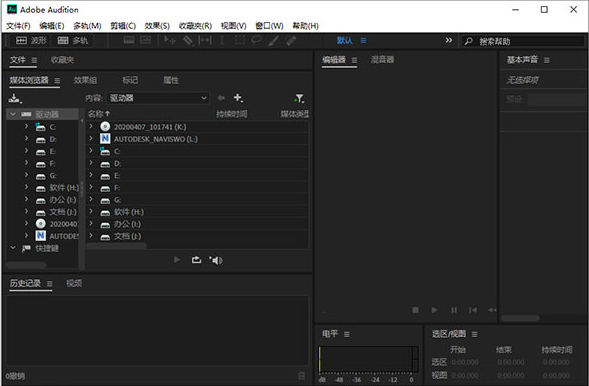This screenshot has width=589, height=386.
Task: Switch to 收藏夹 panel tab
Action: 62,60
